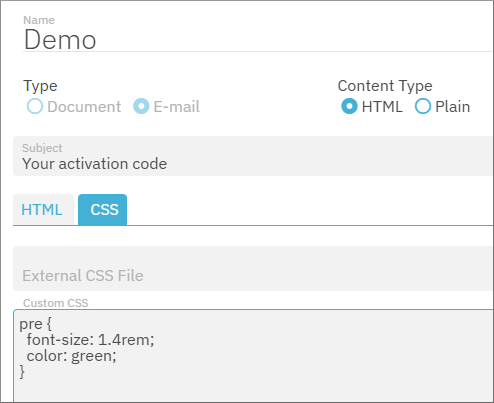Click the Custom CSS label
Screen dimensions: 494x403
click(56, 303)
